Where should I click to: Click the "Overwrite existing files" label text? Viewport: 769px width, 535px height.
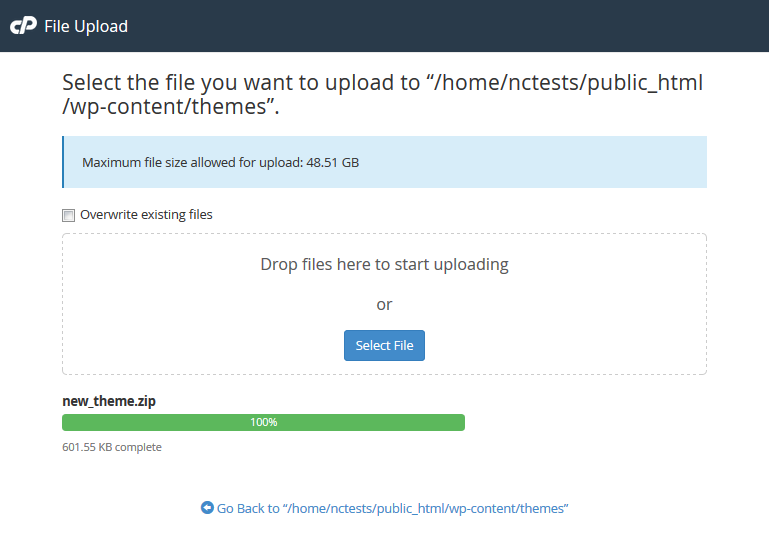click(146, 214)
